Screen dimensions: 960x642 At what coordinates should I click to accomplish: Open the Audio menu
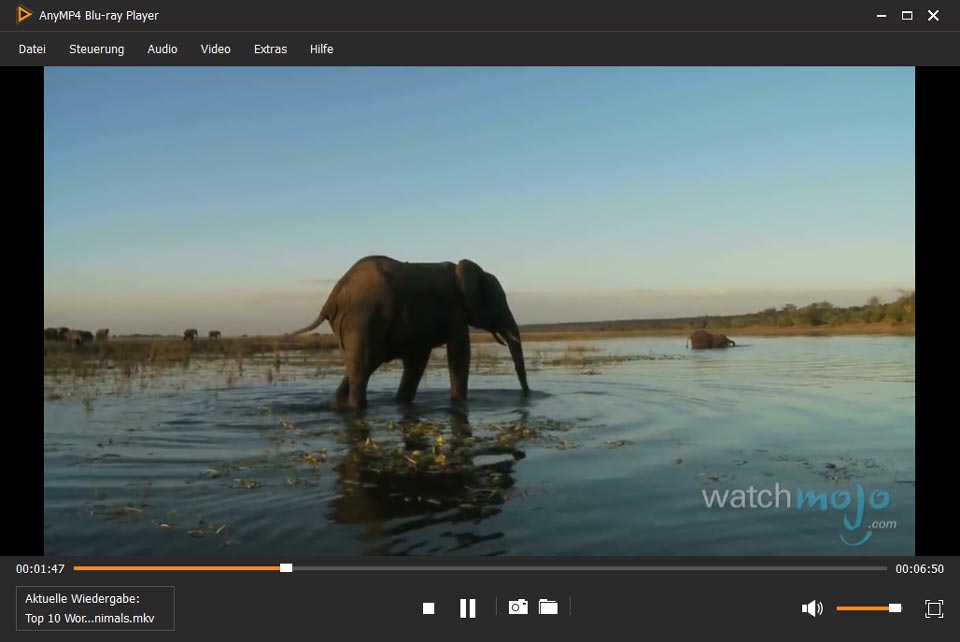click(x=162, y=49)
